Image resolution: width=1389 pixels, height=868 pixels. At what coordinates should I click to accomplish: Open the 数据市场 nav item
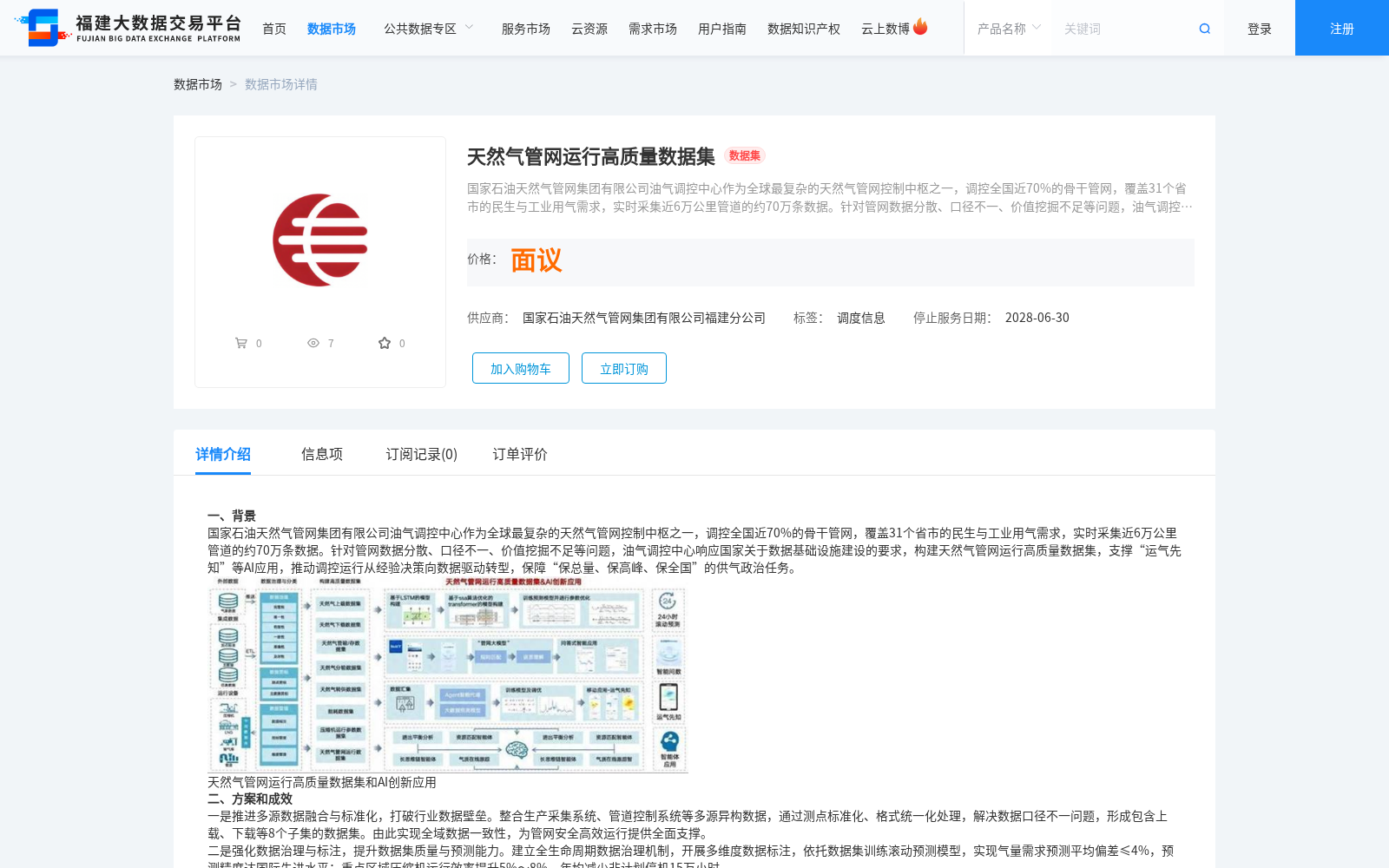pos(332,29)
